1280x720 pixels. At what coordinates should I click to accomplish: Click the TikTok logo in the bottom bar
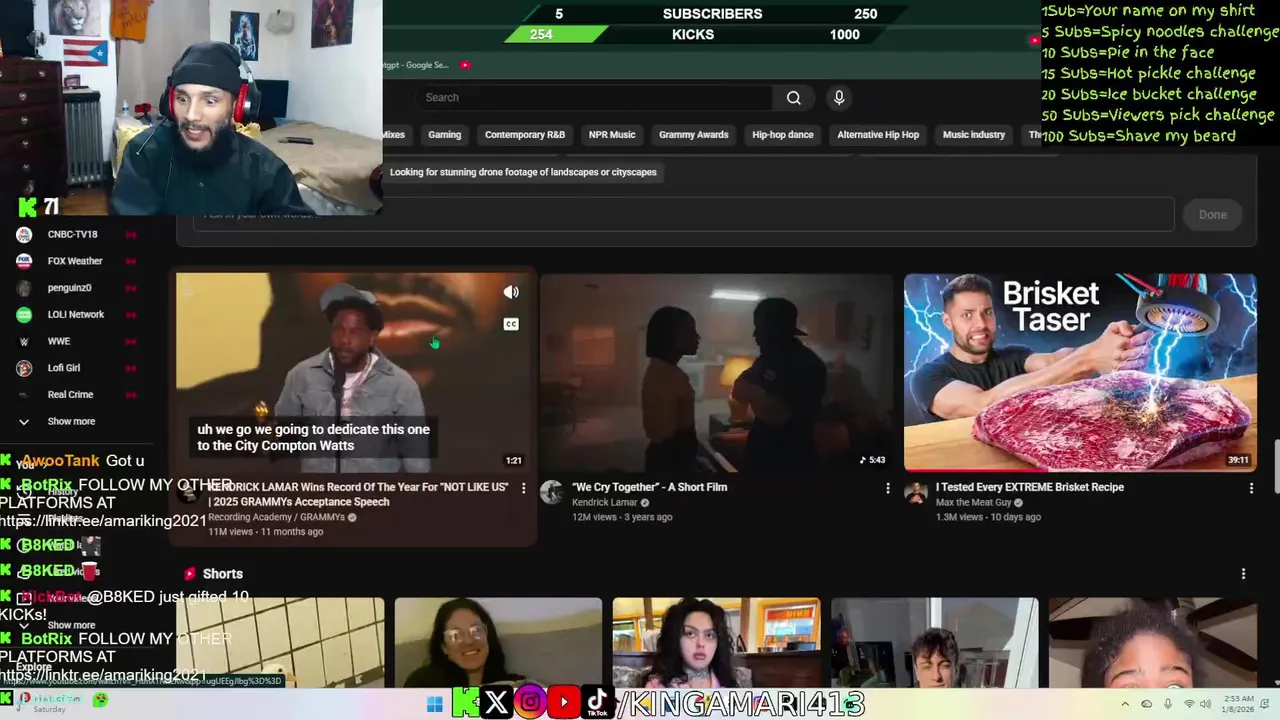pos(597,703)
